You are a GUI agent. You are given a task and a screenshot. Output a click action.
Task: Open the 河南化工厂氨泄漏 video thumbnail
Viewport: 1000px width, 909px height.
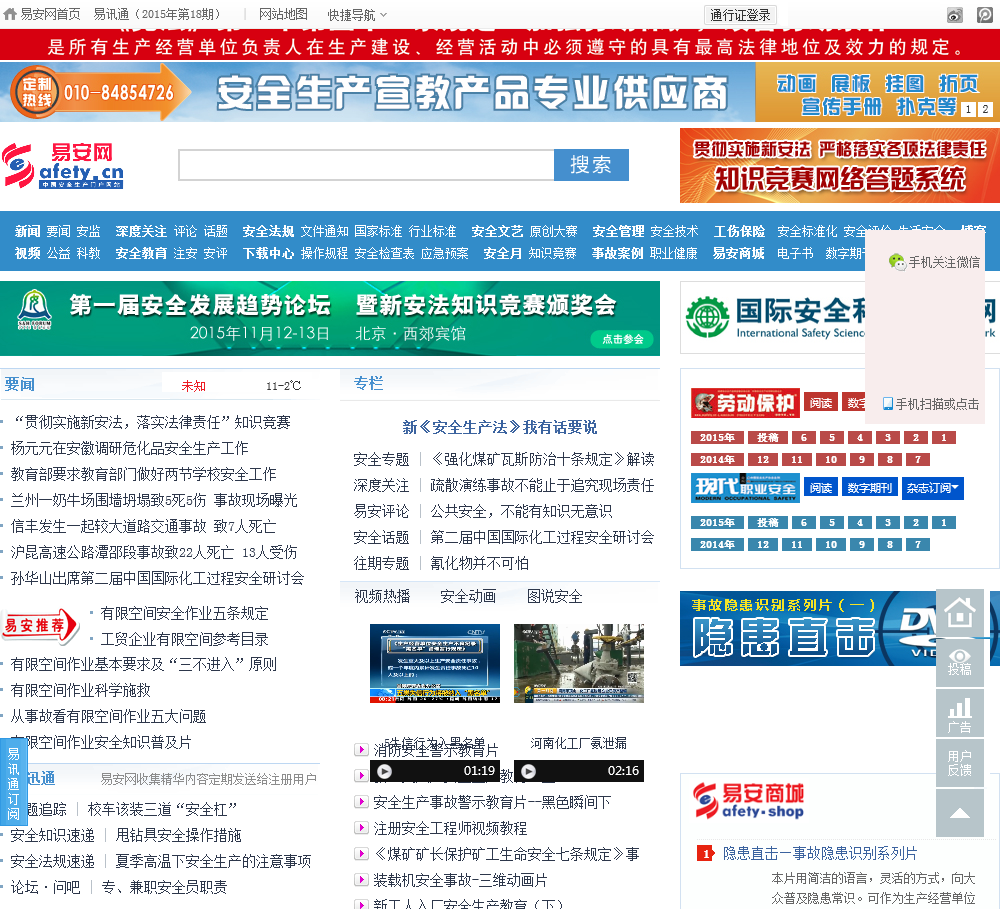578,663
